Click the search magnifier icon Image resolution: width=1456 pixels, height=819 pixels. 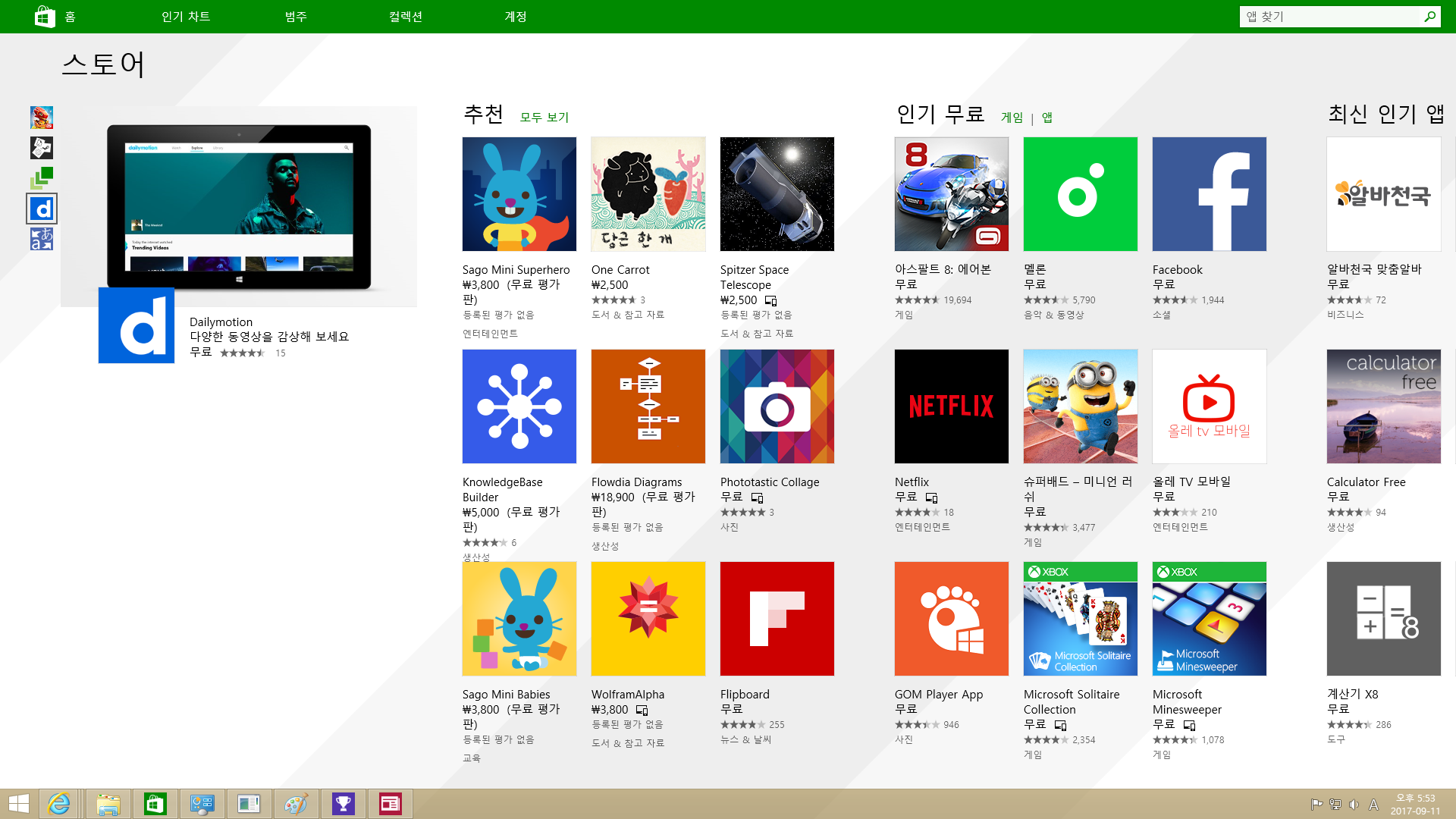pos(1429,17)
